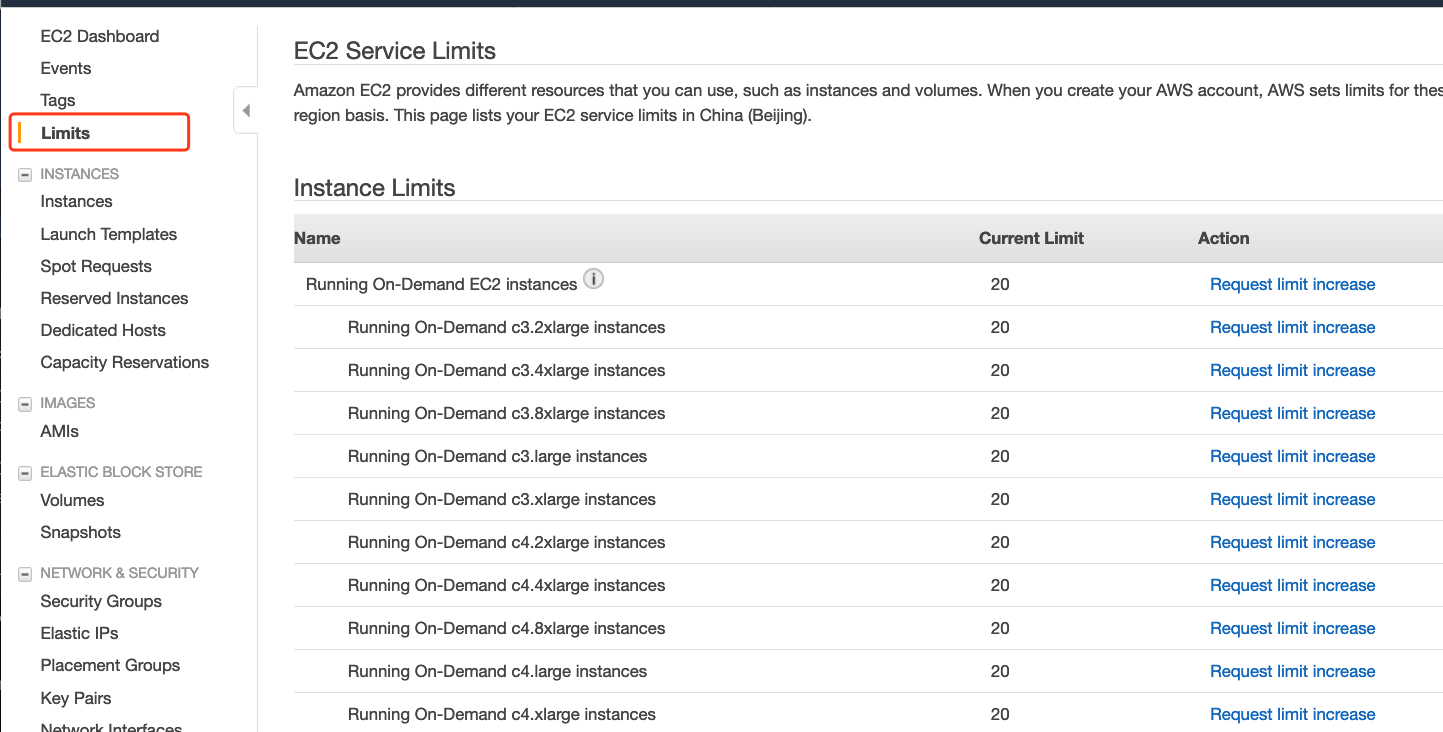Select Limits in the sidebar

66,133
